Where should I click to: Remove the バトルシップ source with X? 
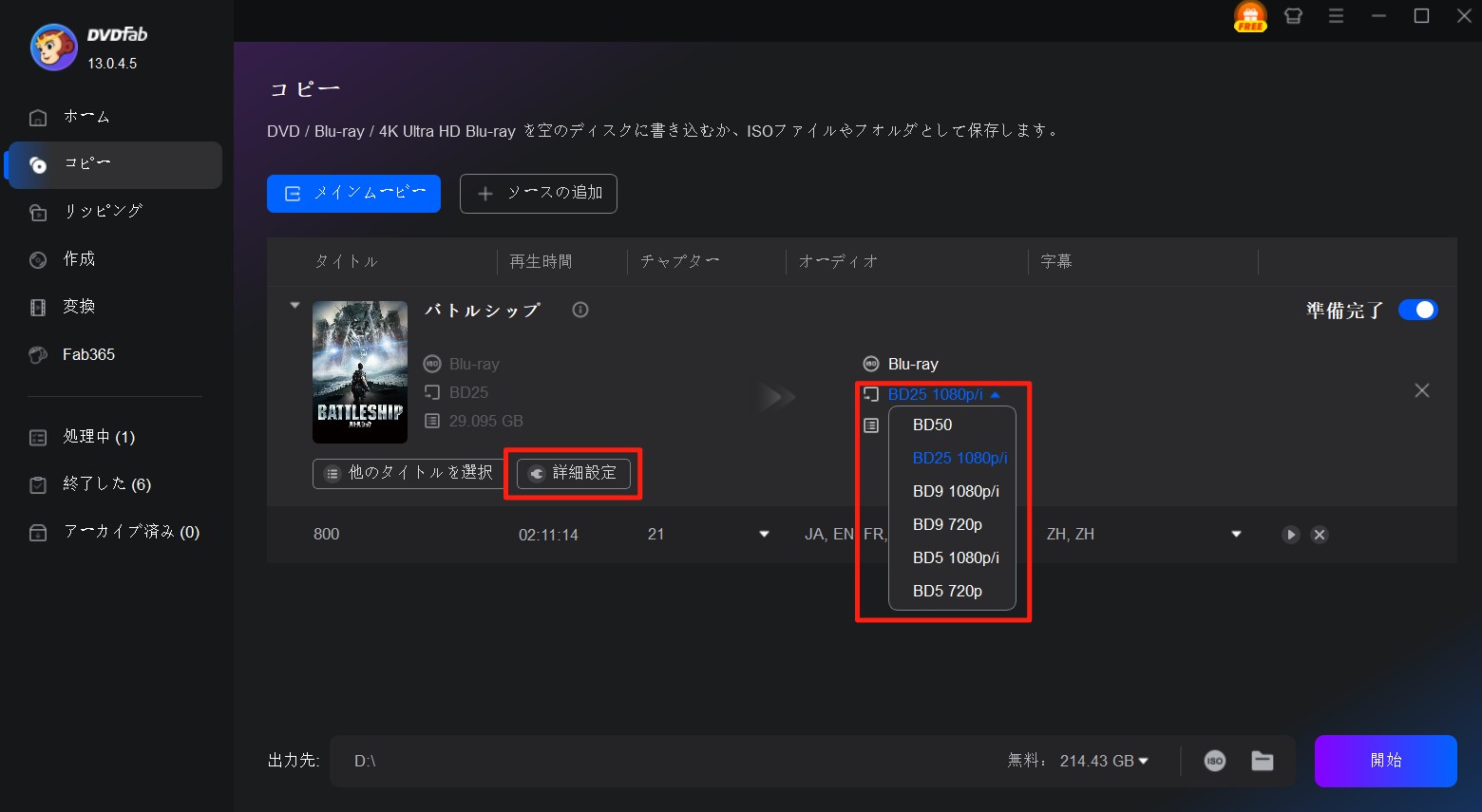point(1422,390)
